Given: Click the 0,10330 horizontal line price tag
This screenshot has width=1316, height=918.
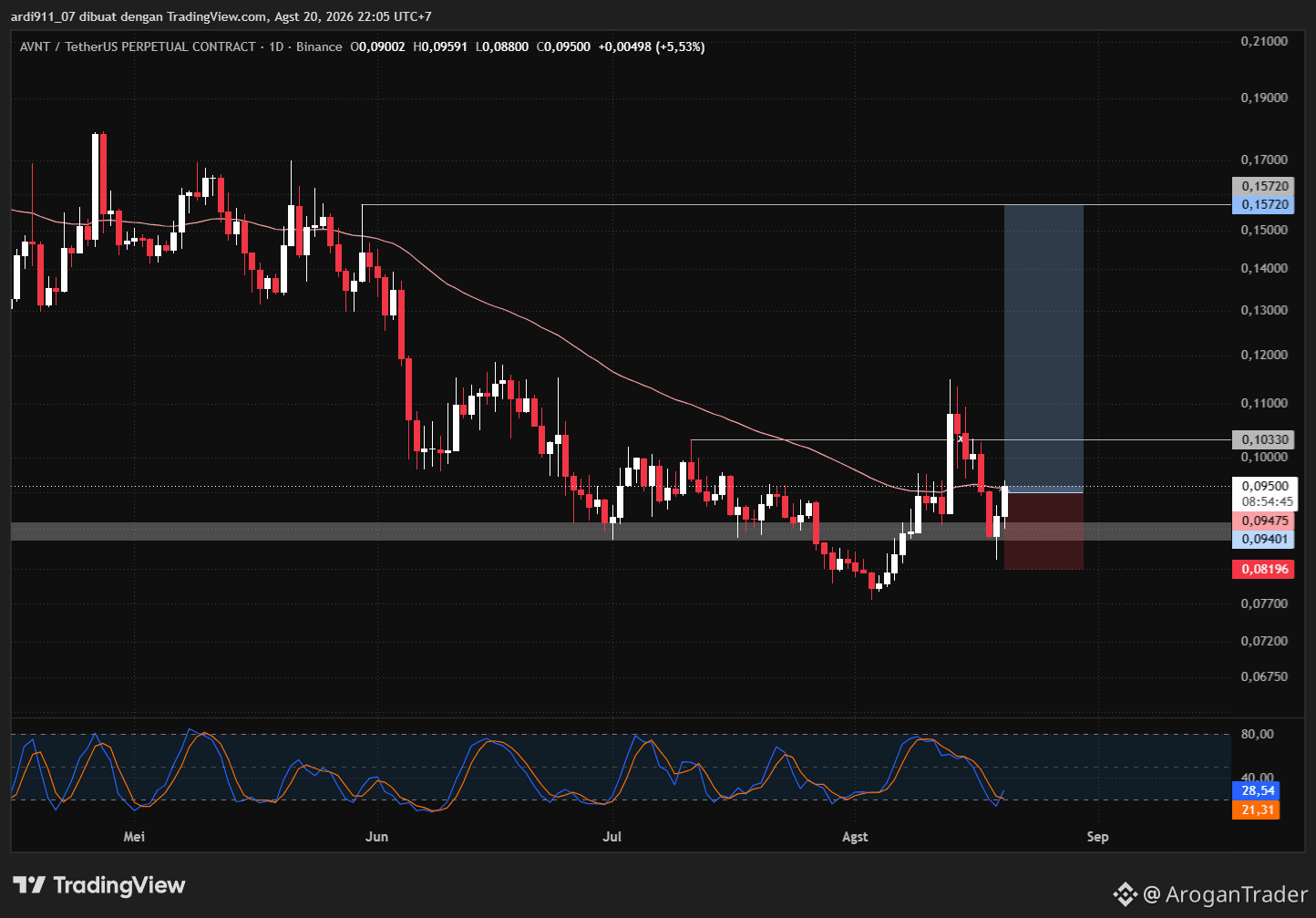Looking at the screenshot, I should point(1262,439).
